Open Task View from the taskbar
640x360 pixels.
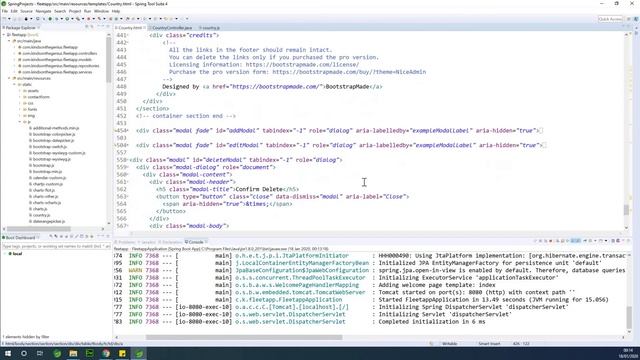tap(40, 353)
